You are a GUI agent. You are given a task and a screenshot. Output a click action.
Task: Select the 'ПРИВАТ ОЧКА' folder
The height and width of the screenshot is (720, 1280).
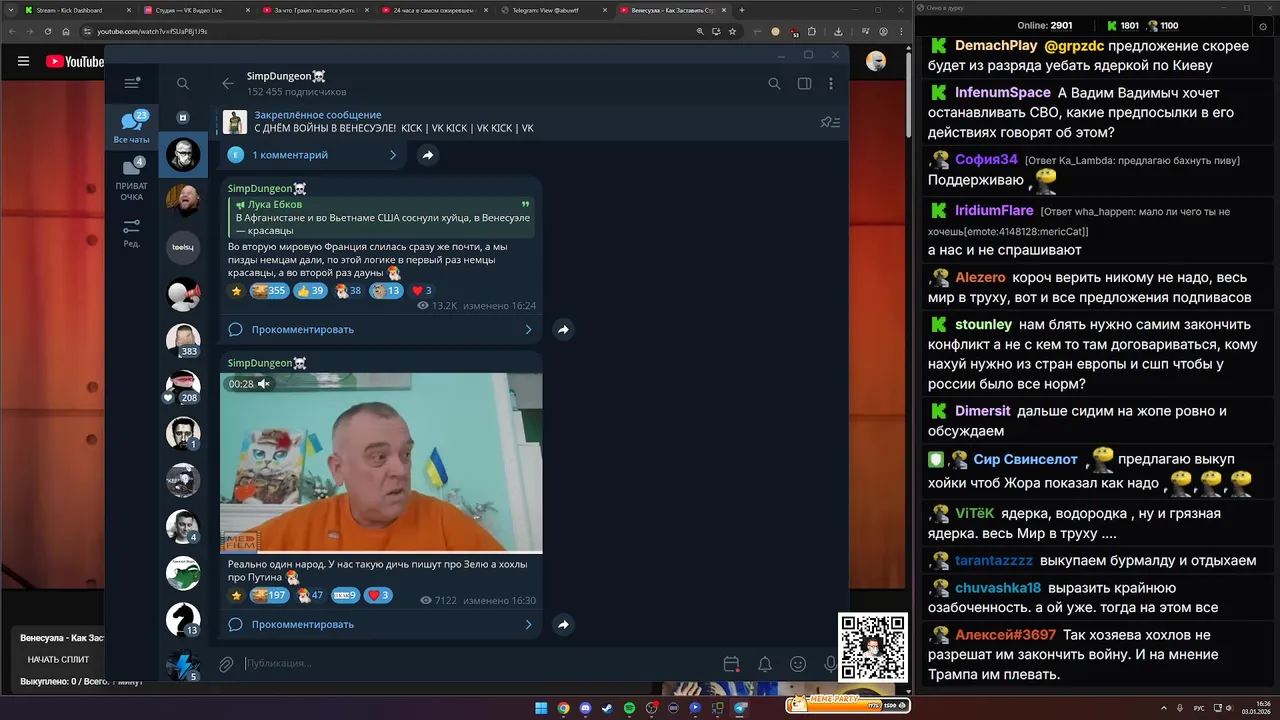point(131,179)
